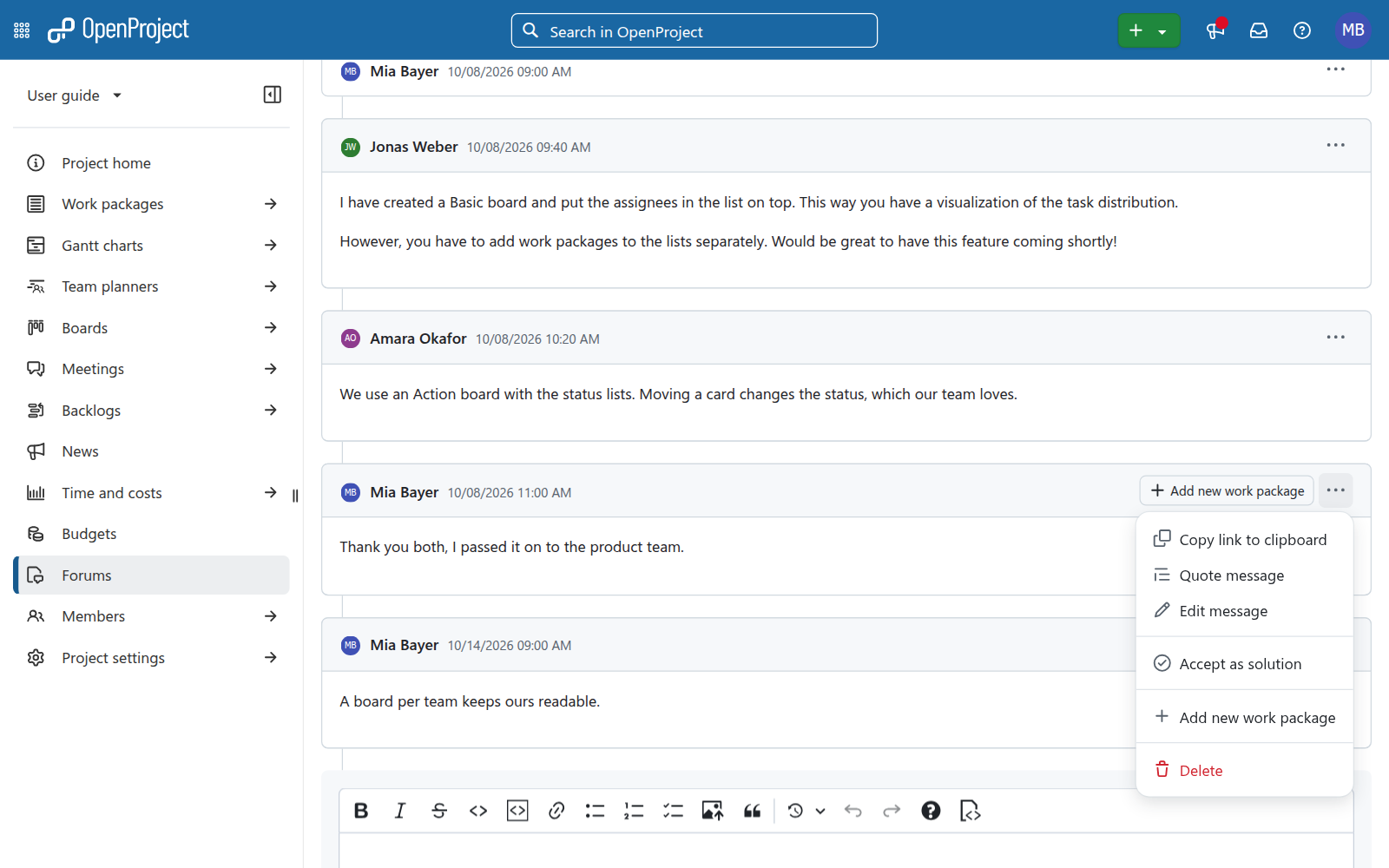Create a numbered list

[x=634, y=811]
